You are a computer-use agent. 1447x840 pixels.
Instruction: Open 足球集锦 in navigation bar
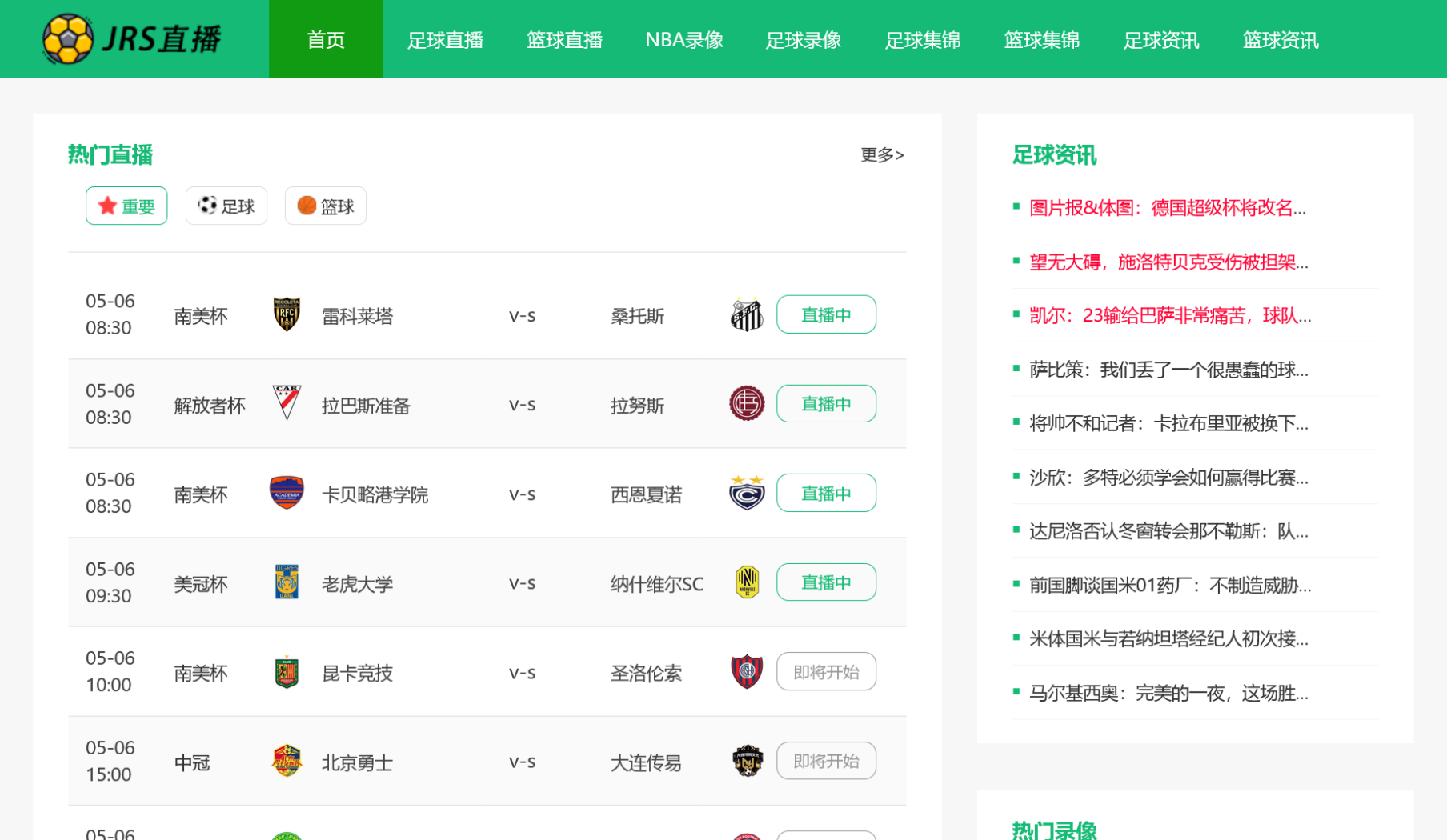(923, 39)
